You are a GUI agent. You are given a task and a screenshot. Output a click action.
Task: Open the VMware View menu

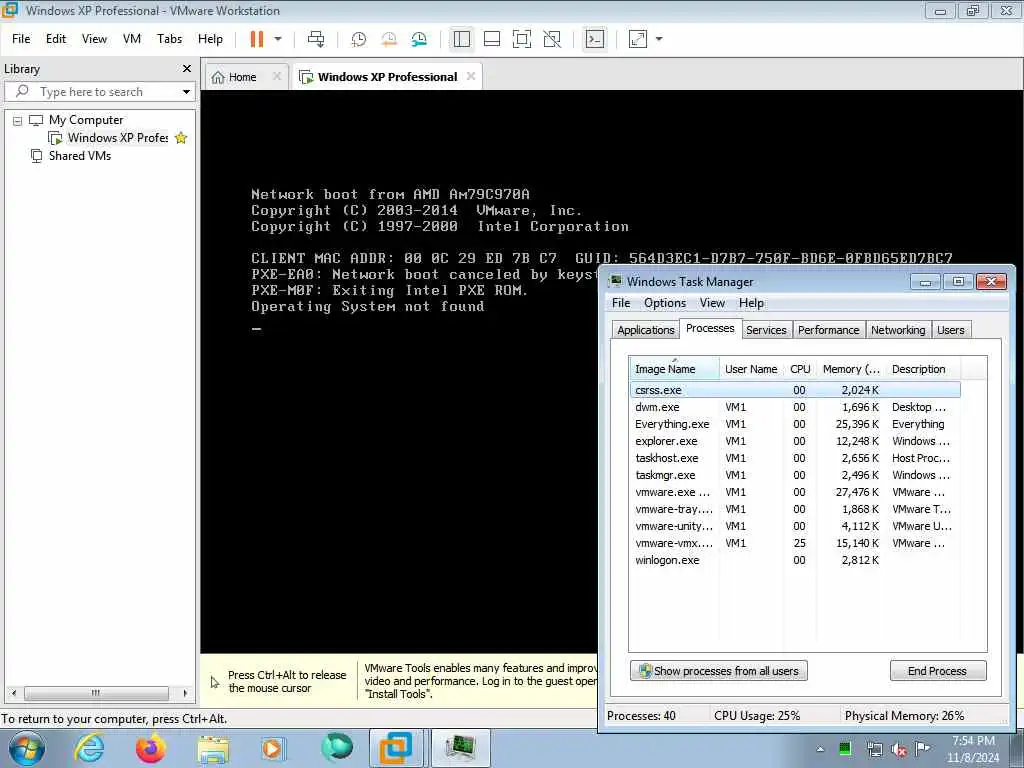pos(94,39)
